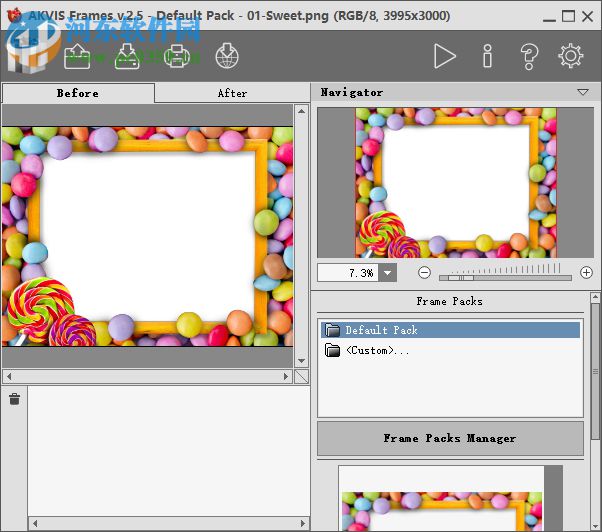This screenshot has height=532, width=602.
Task: Print the image with printer icon
Action: pos(177,56)
